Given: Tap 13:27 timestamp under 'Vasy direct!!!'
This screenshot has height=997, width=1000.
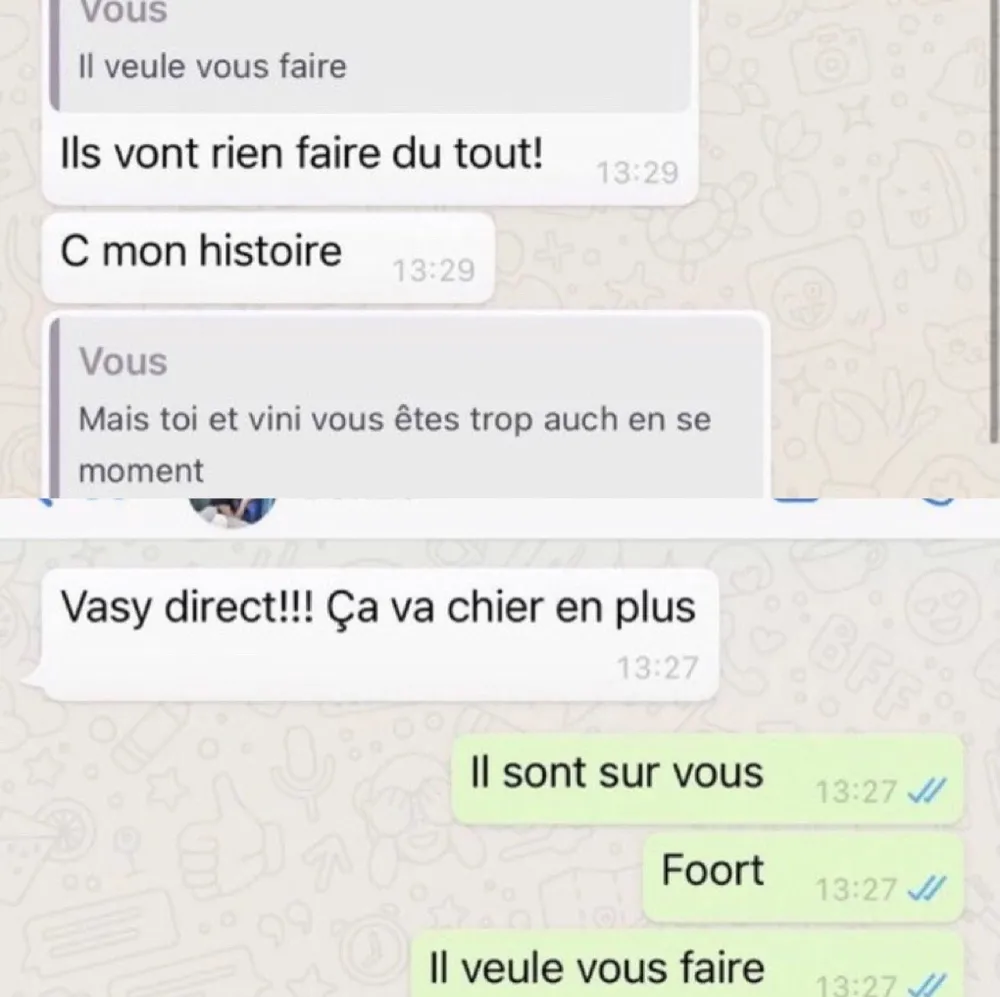Looking at the screenshot, I should pos(658,668).
